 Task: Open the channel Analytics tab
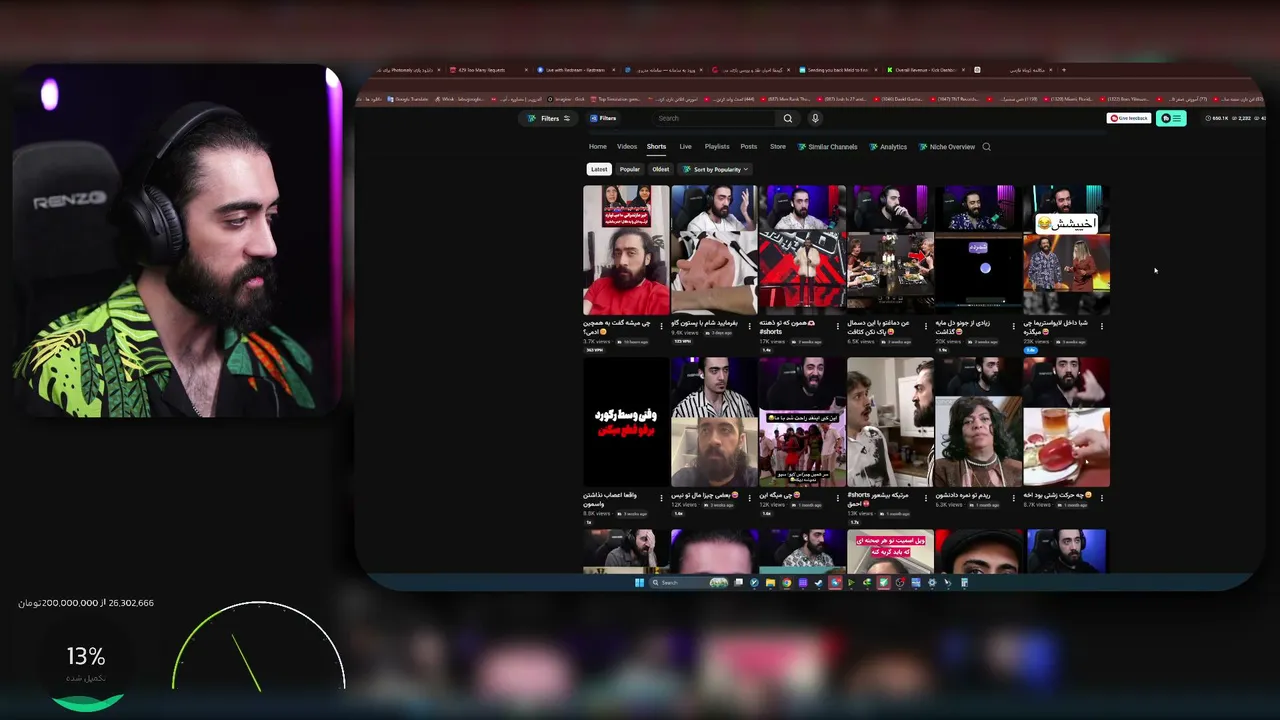(888, 147)
